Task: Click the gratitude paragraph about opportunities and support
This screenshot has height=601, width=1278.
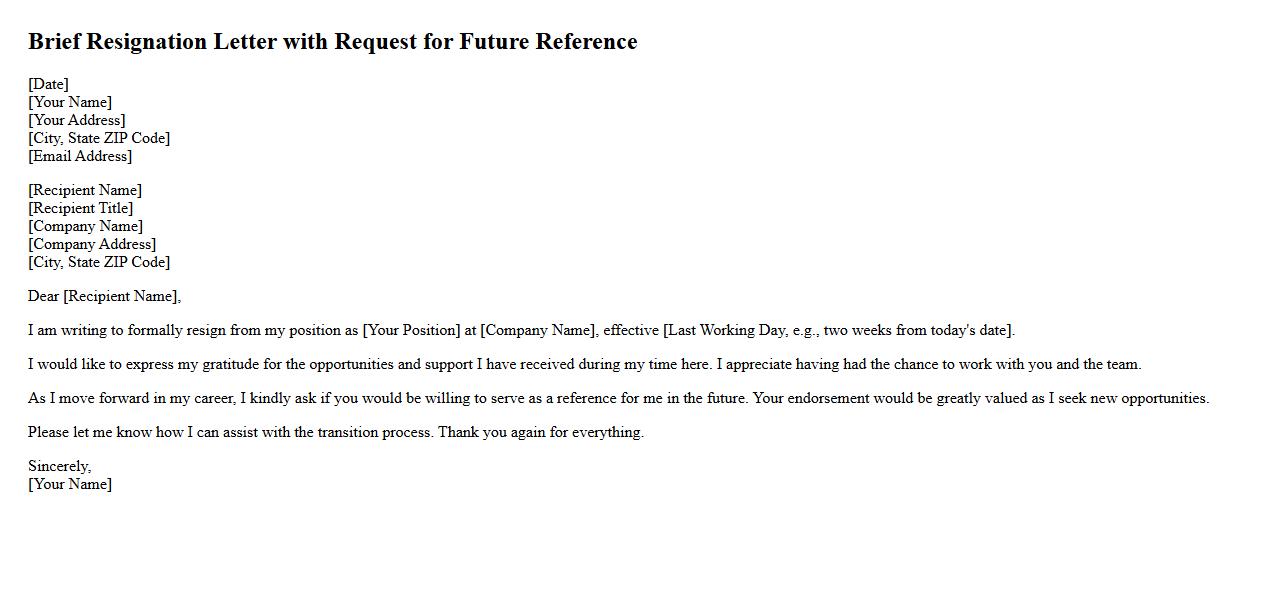Action: coord(584,364)
